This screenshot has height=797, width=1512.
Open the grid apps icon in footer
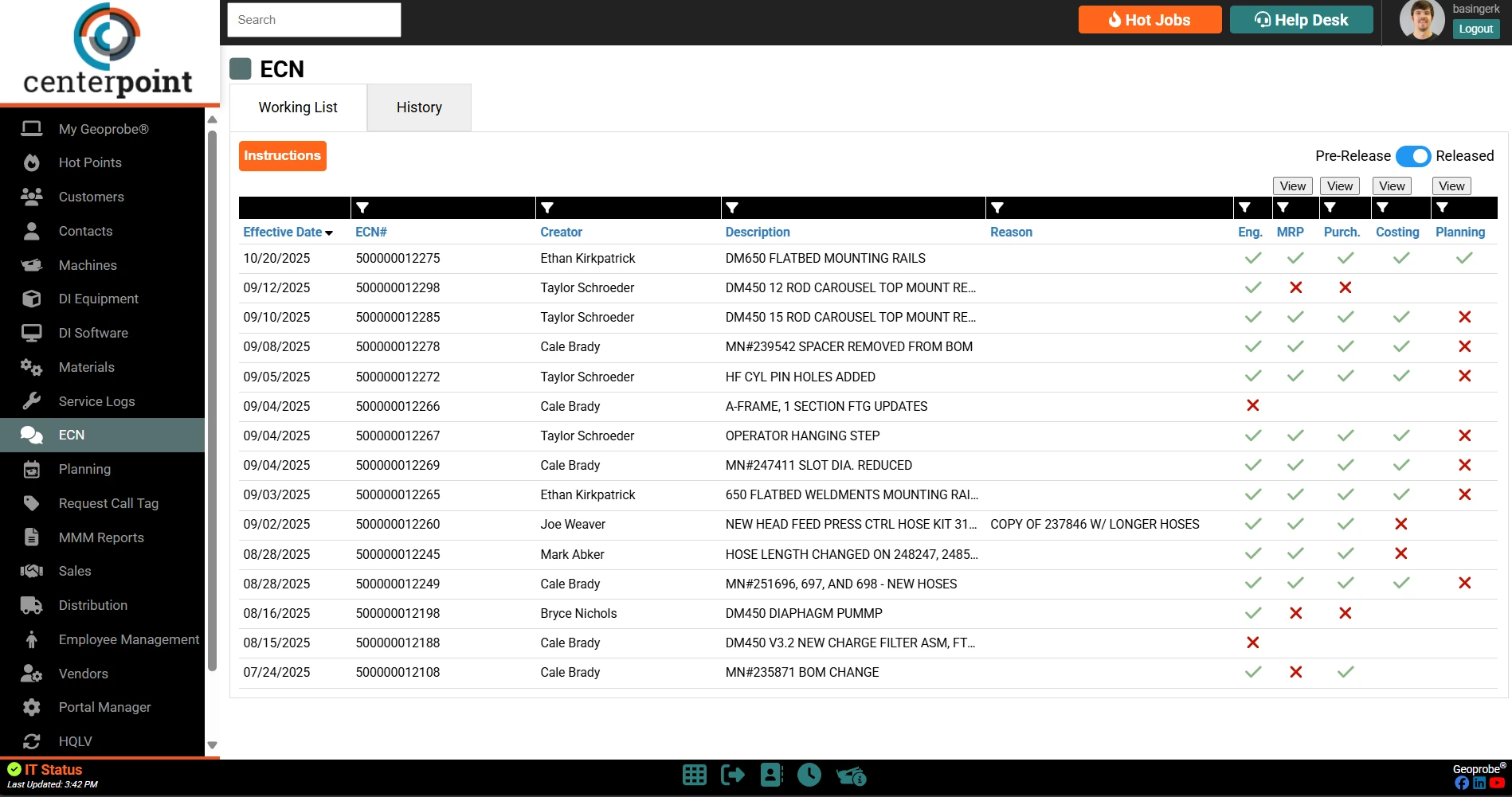point(695,775)
